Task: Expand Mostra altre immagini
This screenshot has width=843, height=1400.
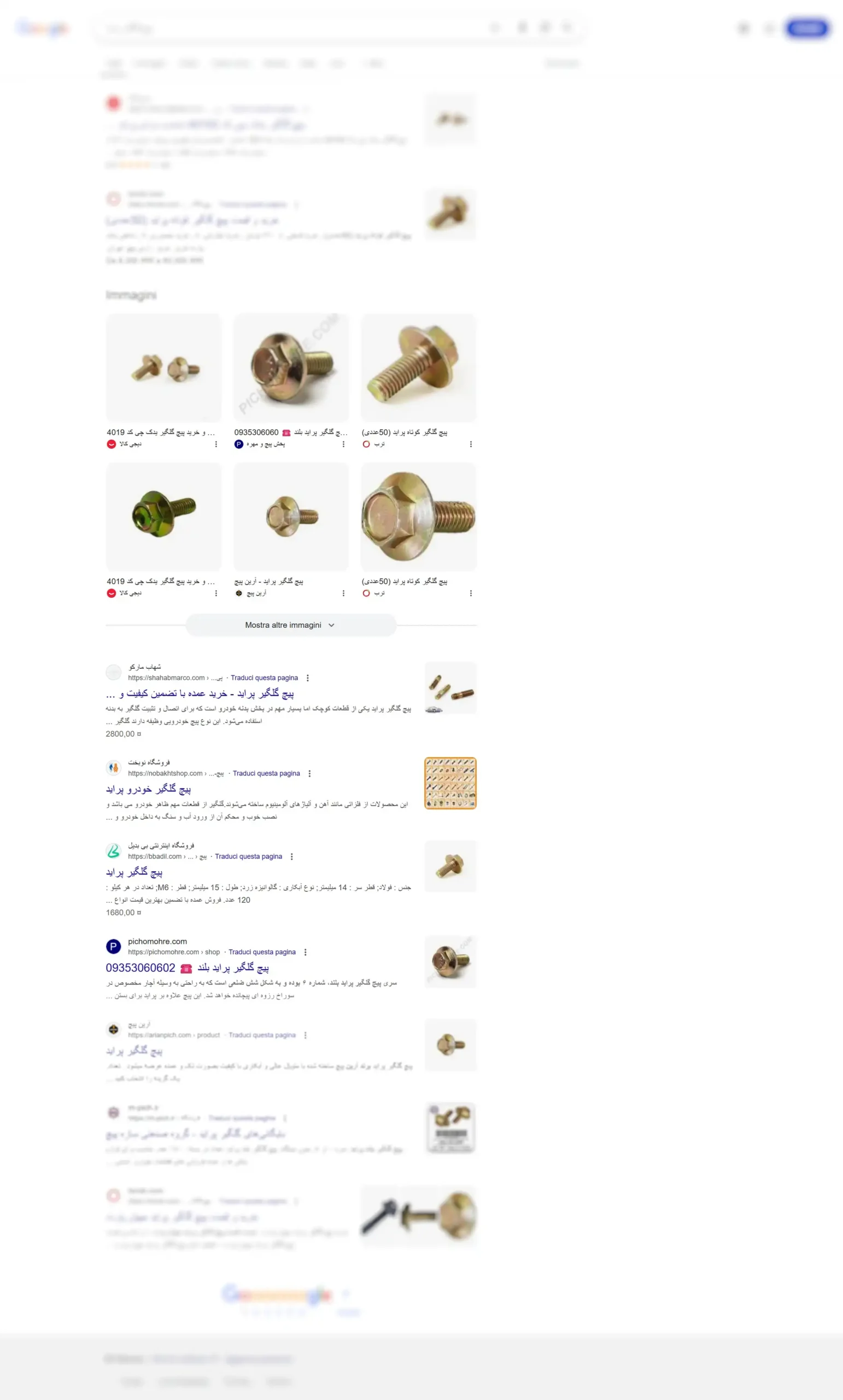Action: tap(291, 625)
